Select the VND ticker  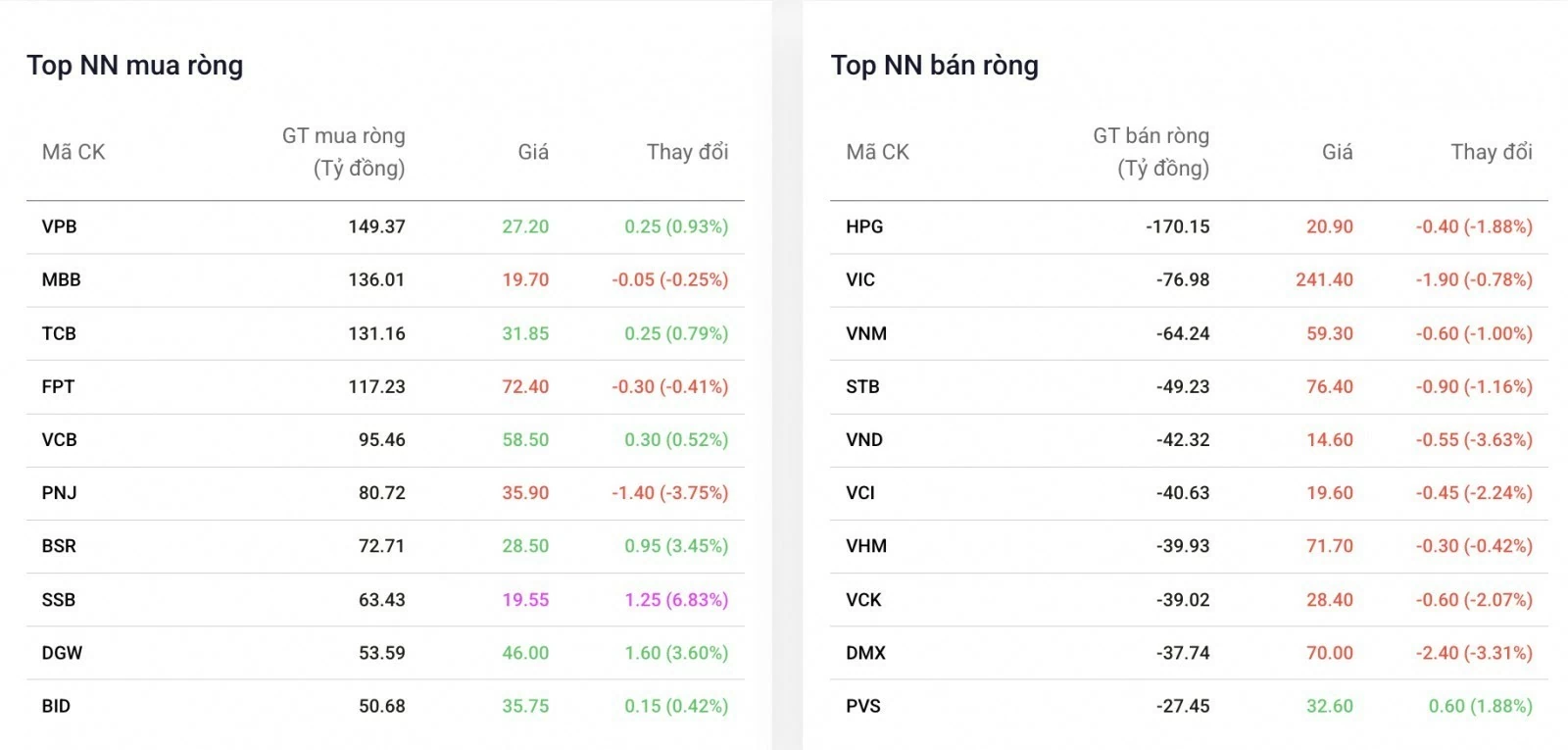click(864, 439)
